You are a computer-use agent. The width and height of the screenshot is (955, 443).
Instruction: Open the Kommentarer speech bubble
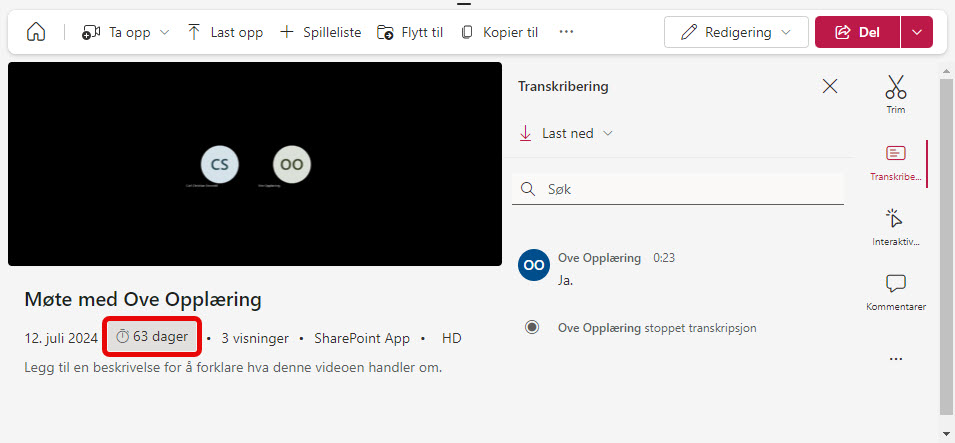(x=896, y=283)
